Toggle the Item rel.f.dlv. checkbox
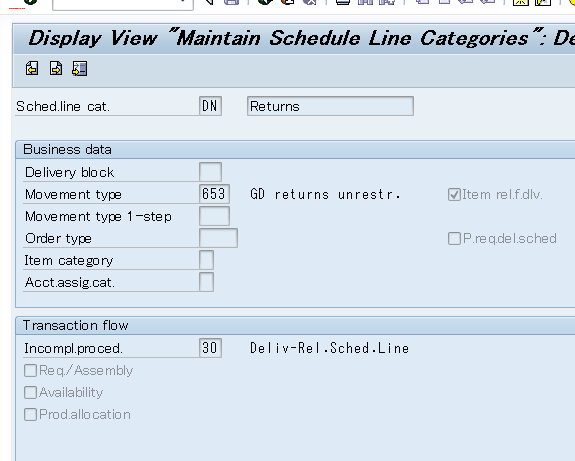This screenshot has height=461, width=575. pos(454,194)
